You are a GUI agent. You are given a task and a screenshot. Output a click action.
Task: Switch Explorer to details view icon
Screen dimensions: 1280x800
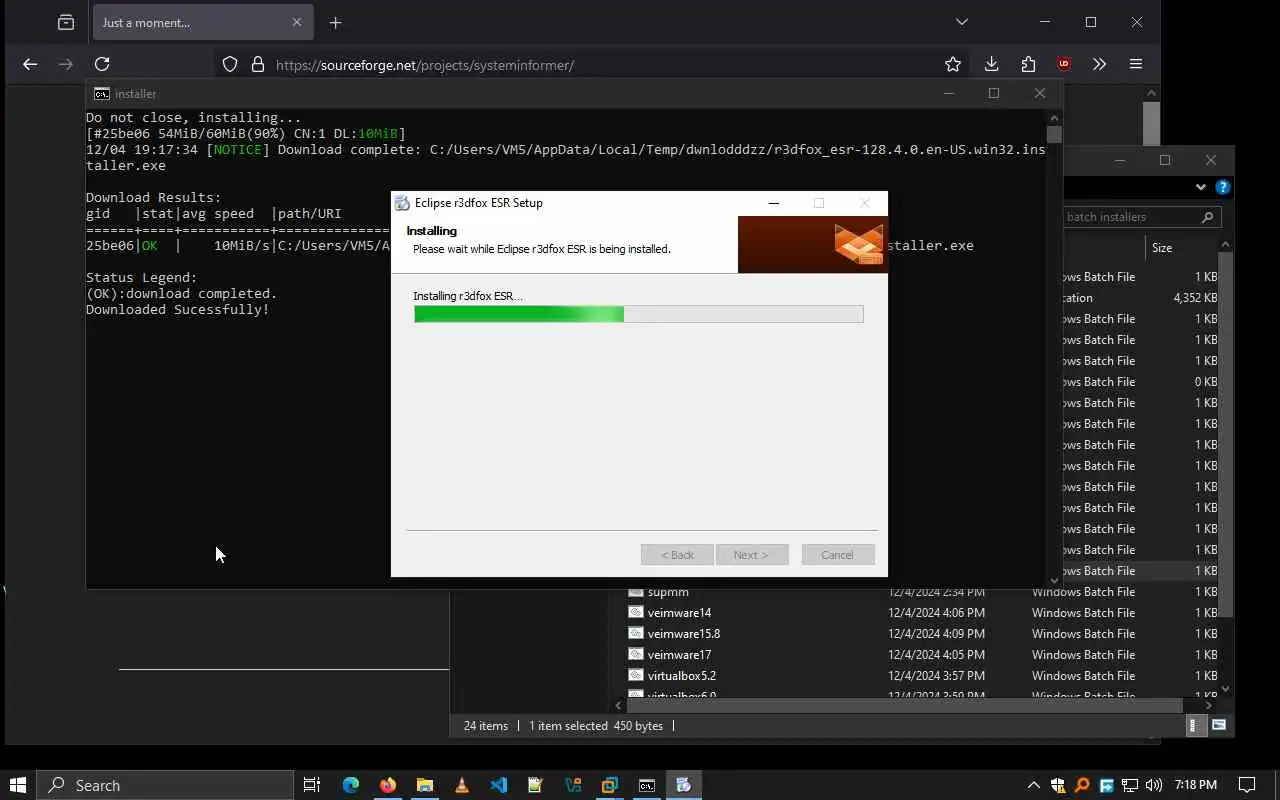1193,726
